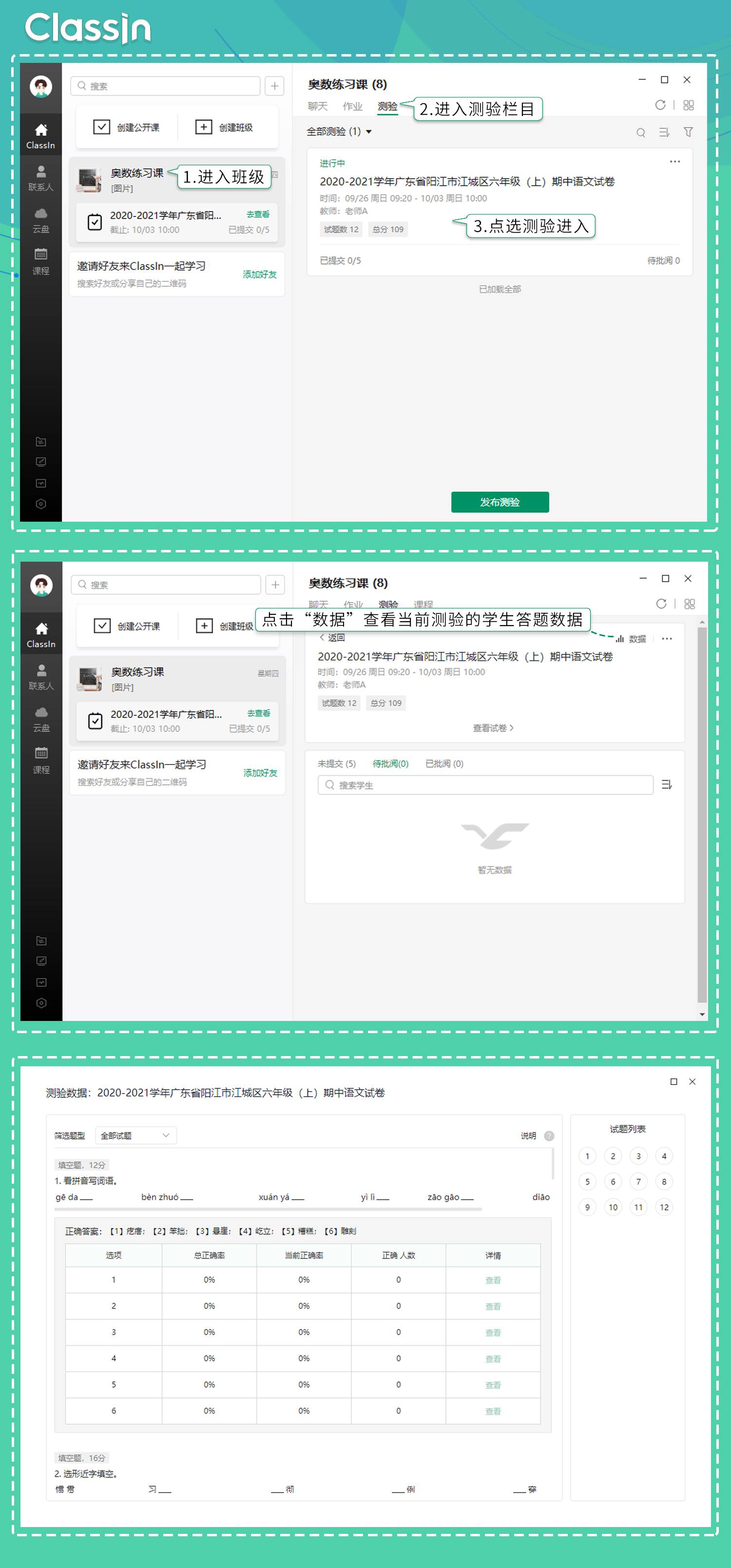Refresh the panel in the quiz detail window

[x=661, y=603]
